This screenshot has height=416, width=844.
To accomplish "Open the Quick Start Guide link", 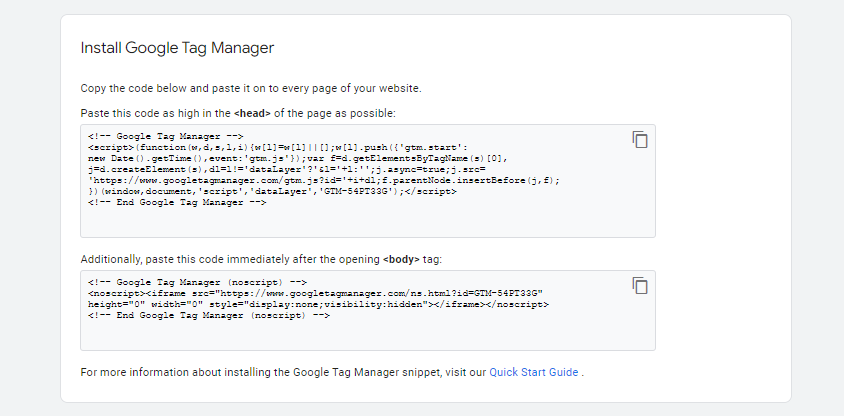I will pos(533,372).
